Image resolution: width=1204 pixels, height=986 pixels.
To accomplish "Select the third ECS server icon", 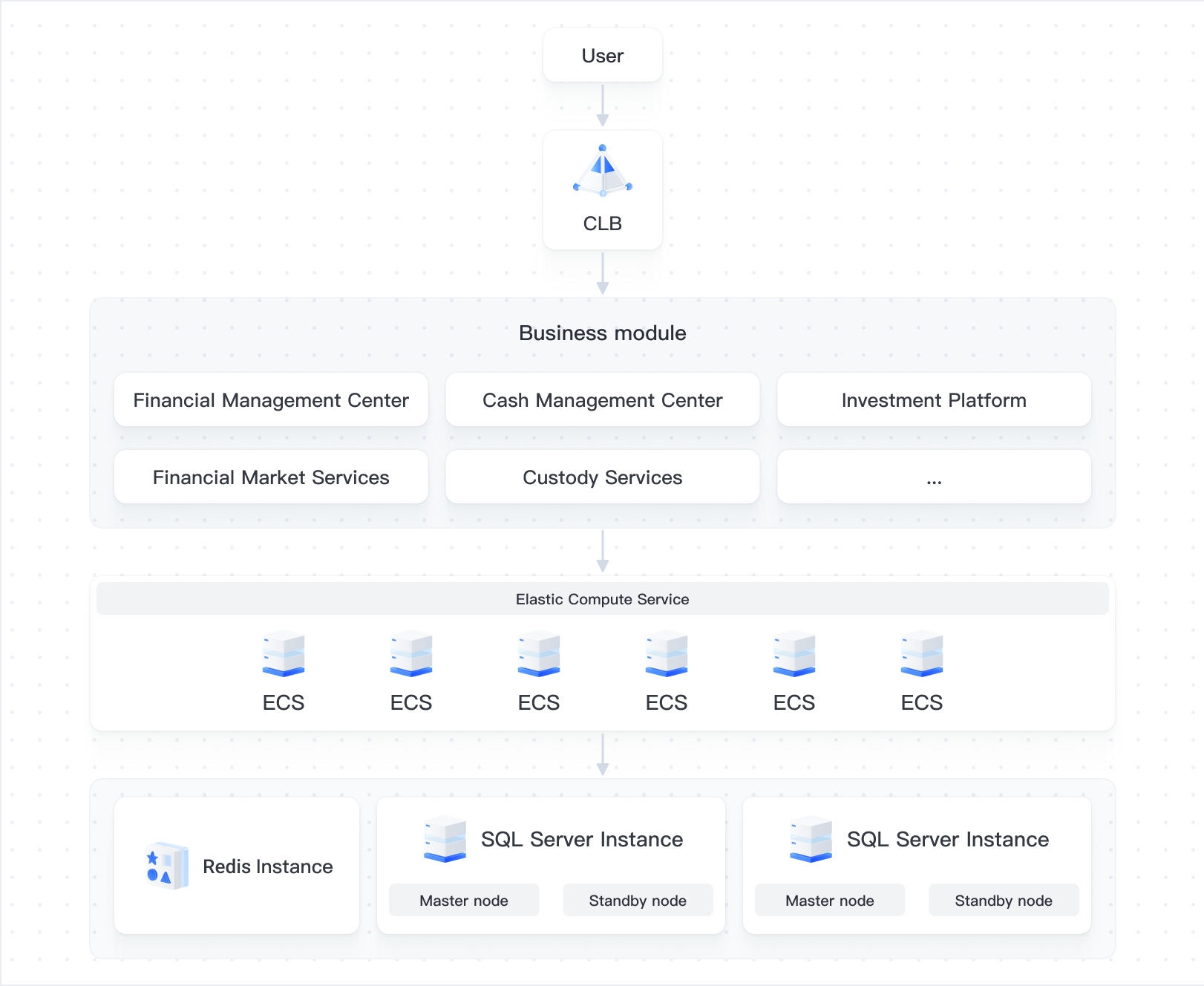I will click(539, 653).
